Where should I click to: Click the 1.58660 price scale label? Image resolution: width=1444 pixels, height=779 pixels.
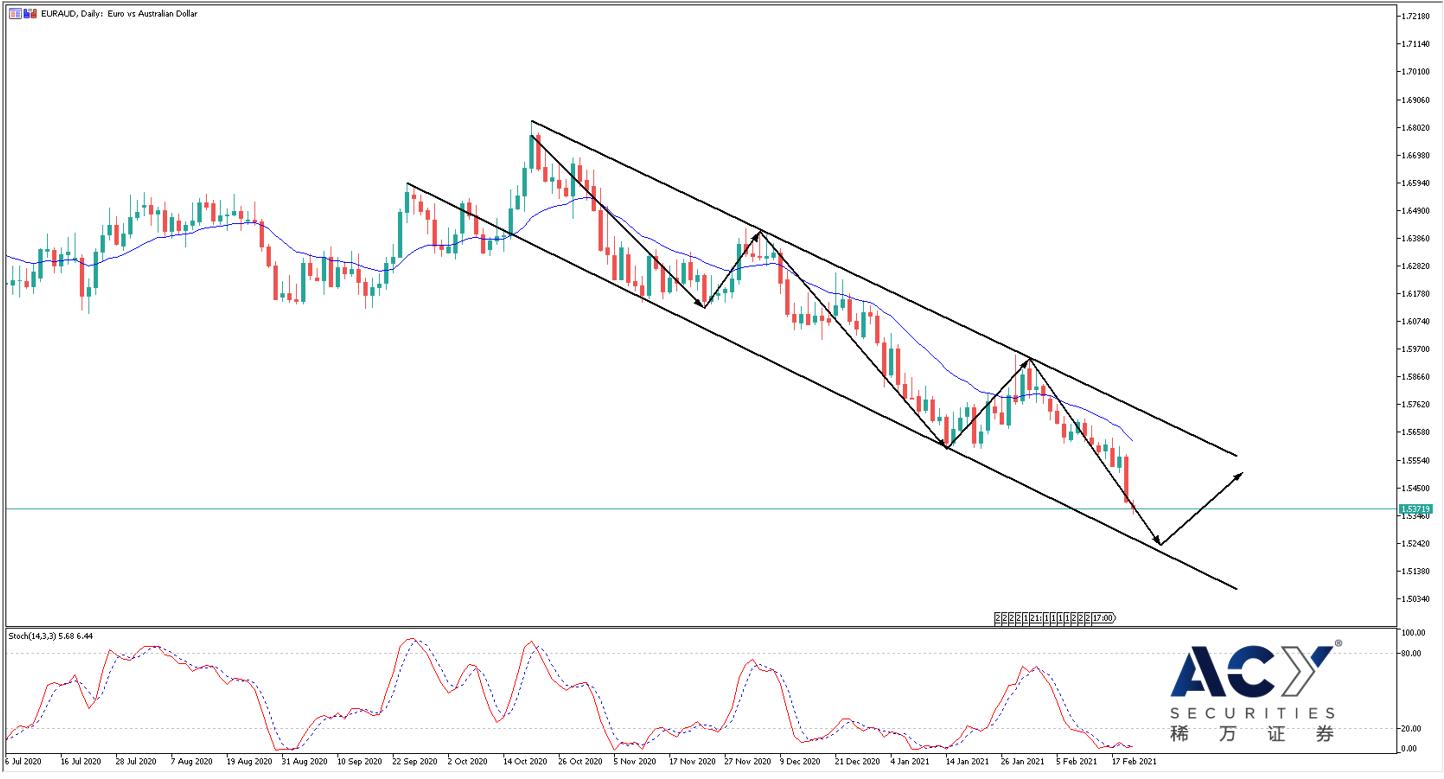tap(1415, 377)
